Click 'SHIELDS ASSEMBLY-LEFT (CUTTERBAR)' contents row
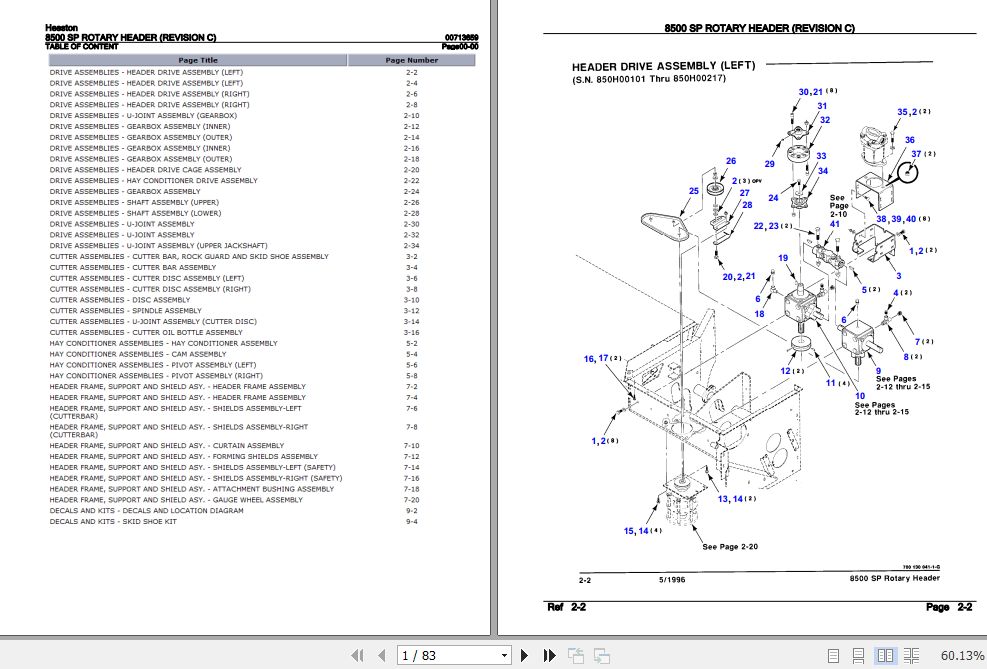 pos(262,412)
